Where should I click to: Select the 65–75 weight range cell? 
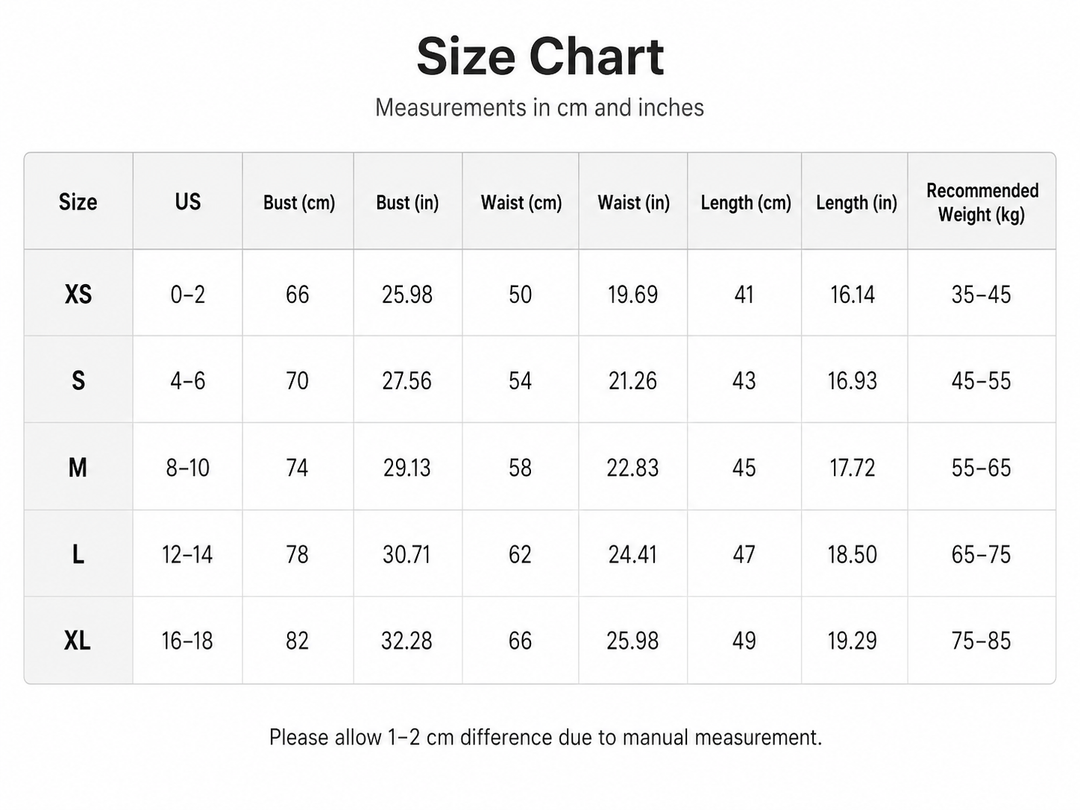[x=981, y=554]
